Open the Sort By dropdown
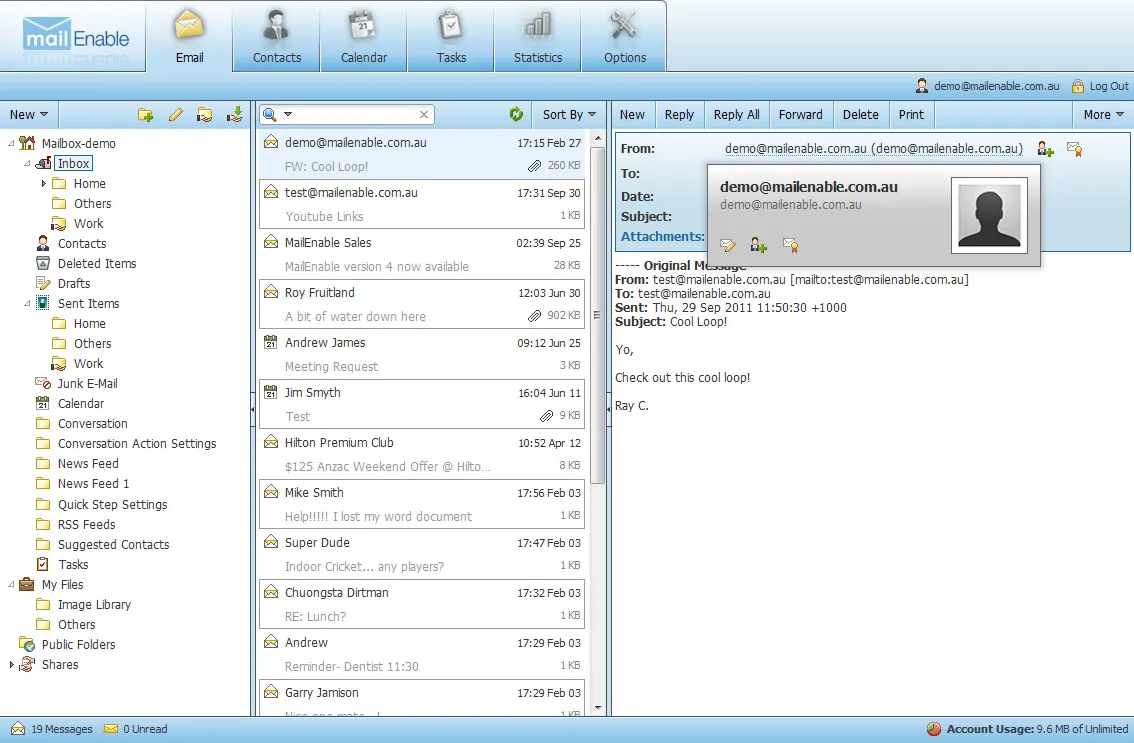The image size is (1134, 743). (568, 114)
